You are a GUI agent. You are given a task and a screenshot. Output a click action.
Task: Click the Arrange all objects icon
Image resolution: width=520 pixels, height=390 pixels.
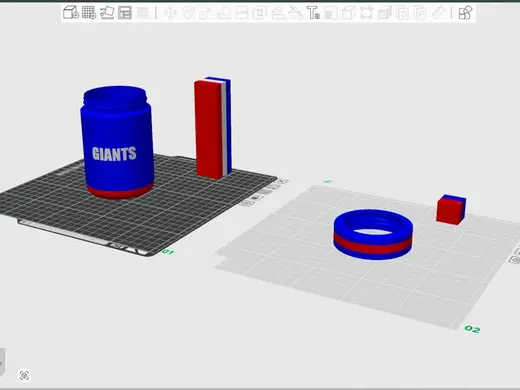pos(125,13)
